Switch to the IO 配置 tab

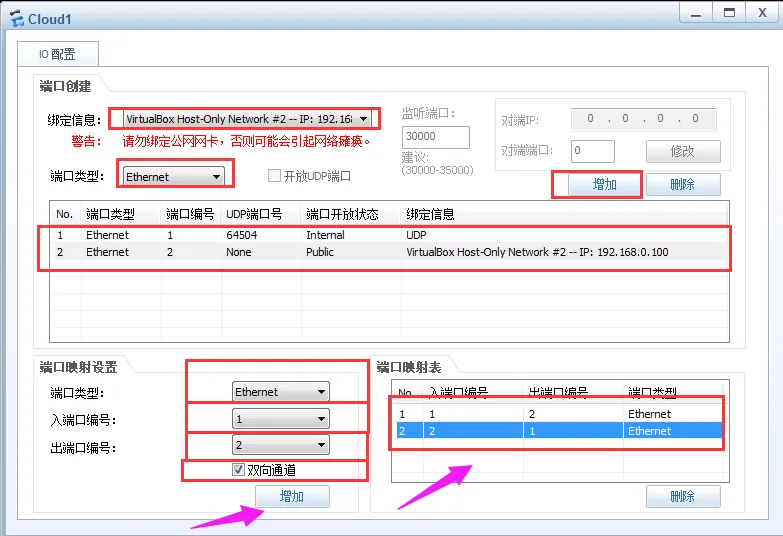click(57, 54)
